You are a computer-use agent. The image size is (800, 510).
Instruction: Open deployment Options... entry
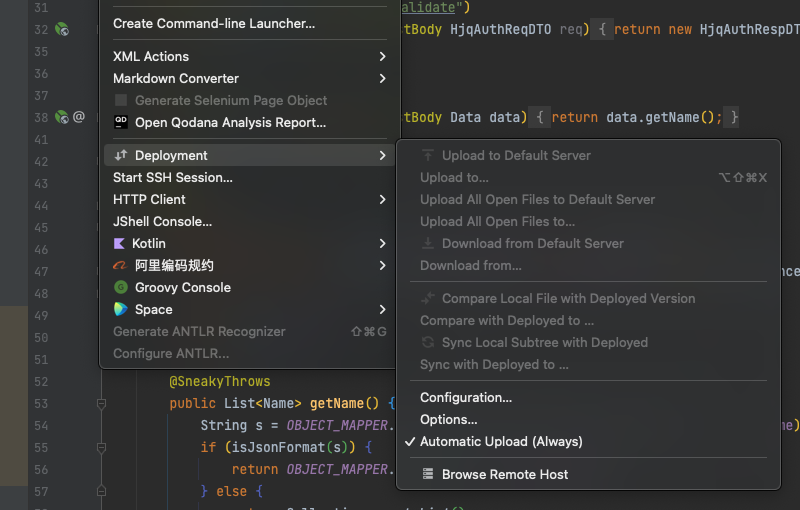(448, 419)
